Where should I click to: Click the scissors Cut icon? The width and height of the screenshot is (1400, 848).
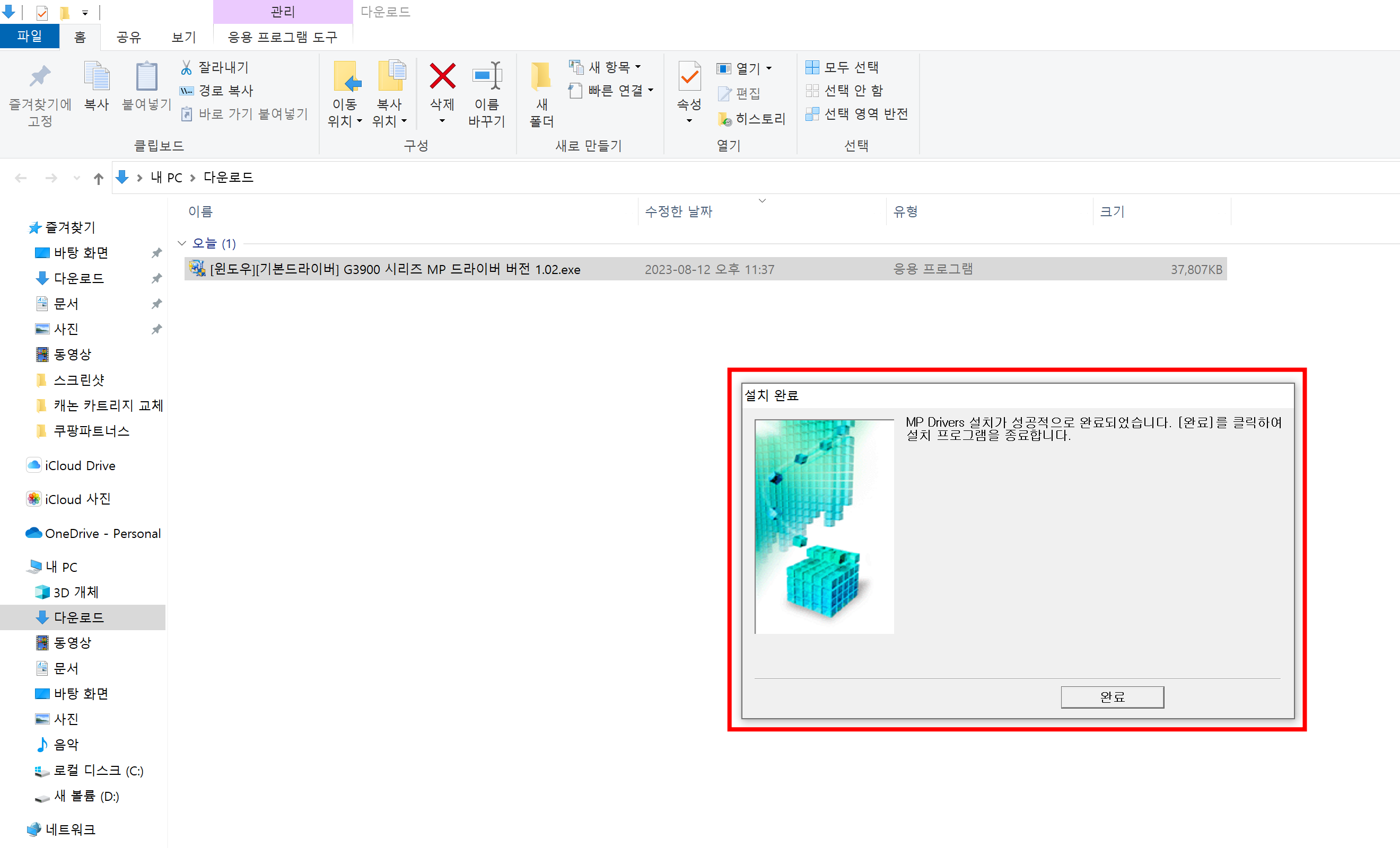(186, 68)
